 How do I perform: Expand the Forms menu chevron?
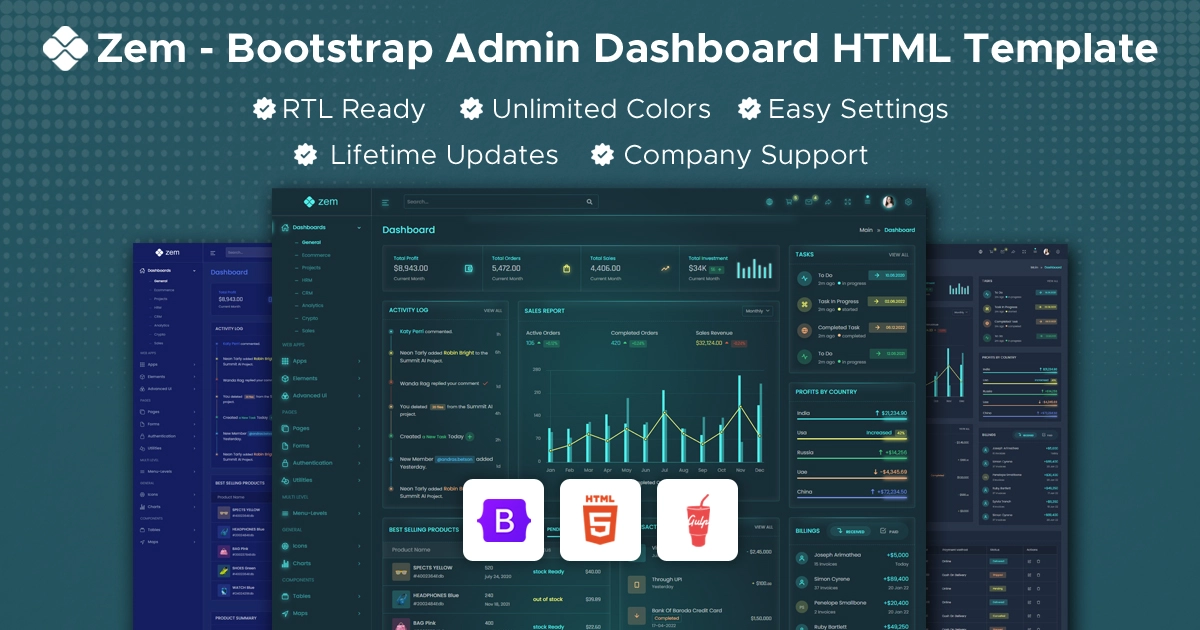point(359,446)
